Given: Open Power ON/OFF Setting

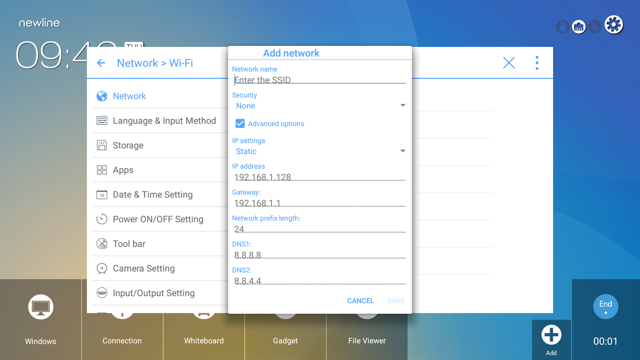Looking at the screenshot, I should click(160, 219).
